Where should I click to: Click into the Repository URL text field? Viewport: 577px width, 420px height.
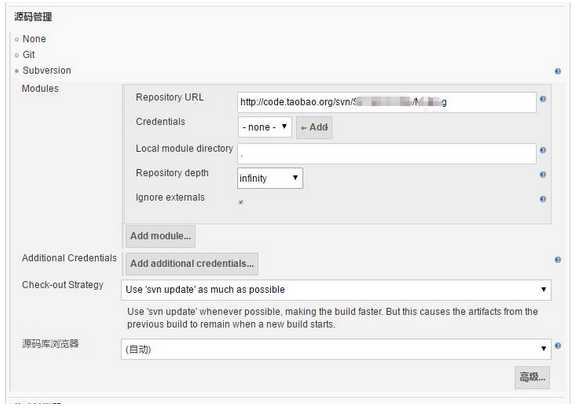point(387,102)
